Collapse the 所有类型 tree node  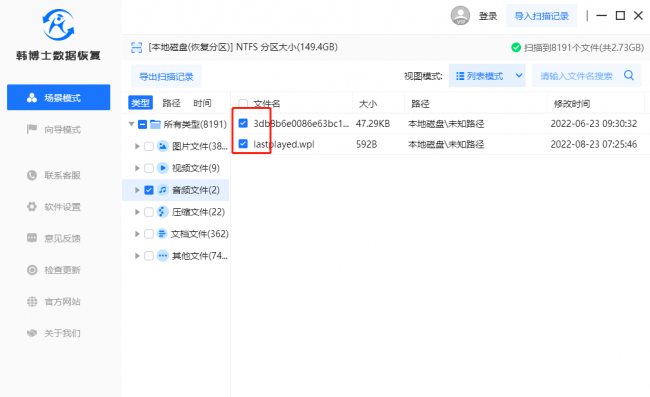131,124
